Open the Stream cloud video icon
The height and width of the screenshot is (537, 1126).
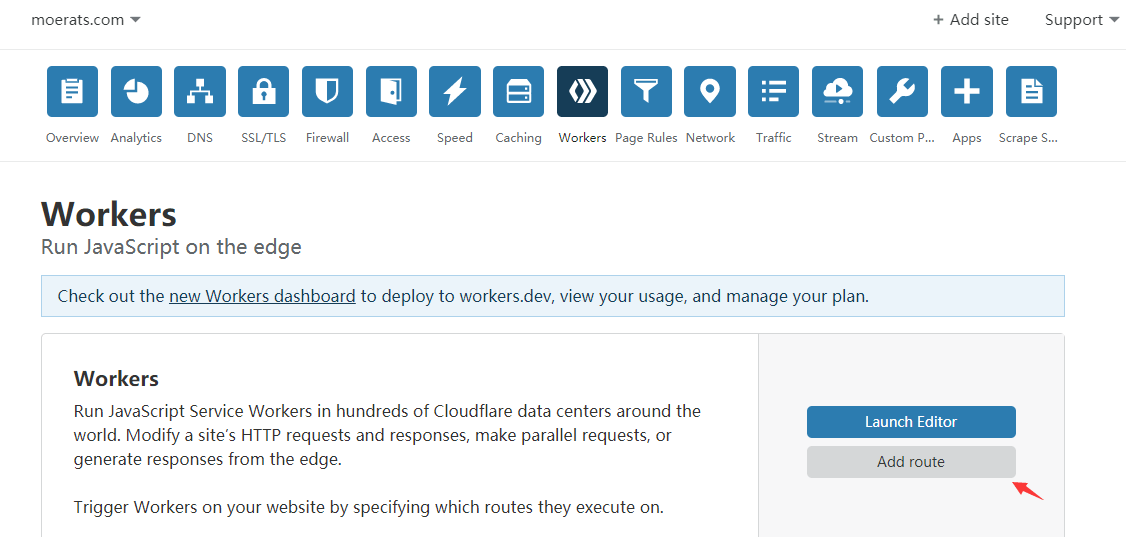pos(837,92)
